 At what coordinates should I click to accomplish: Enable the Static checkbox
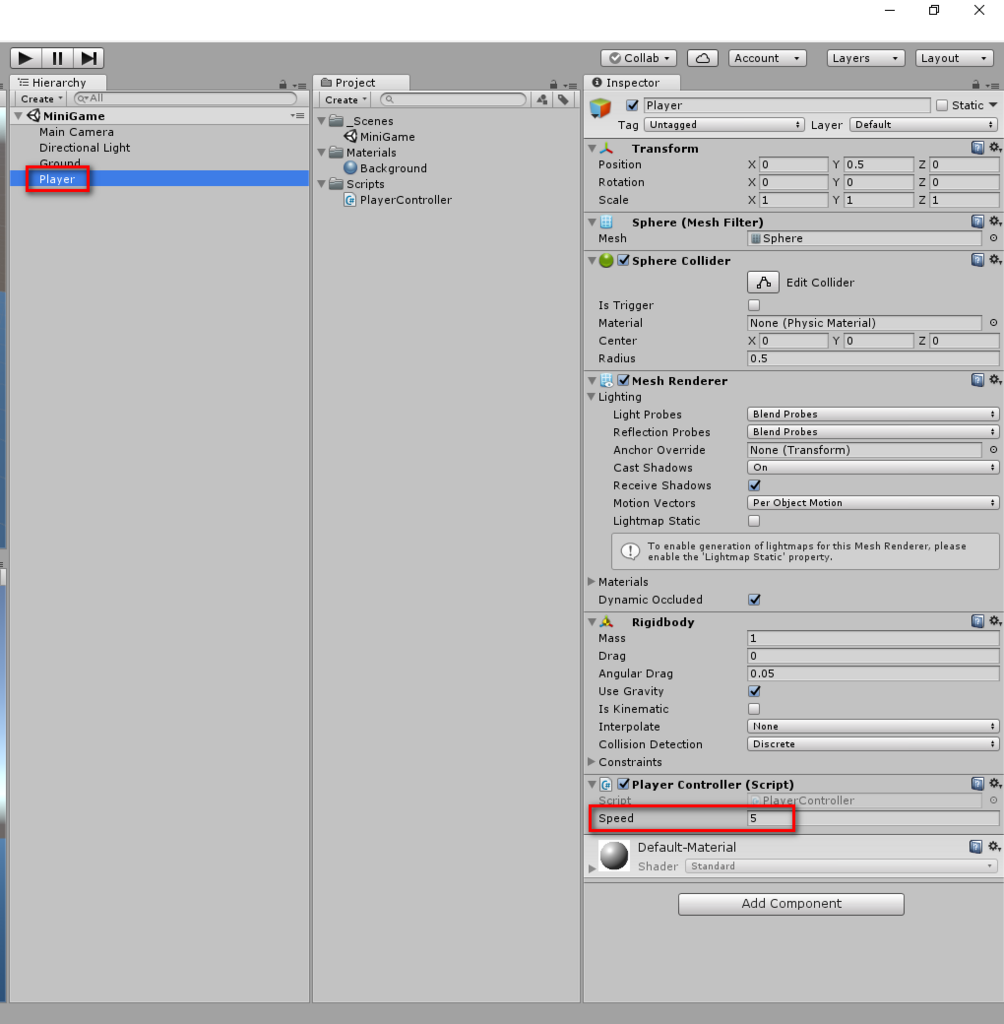click(942, 105)
